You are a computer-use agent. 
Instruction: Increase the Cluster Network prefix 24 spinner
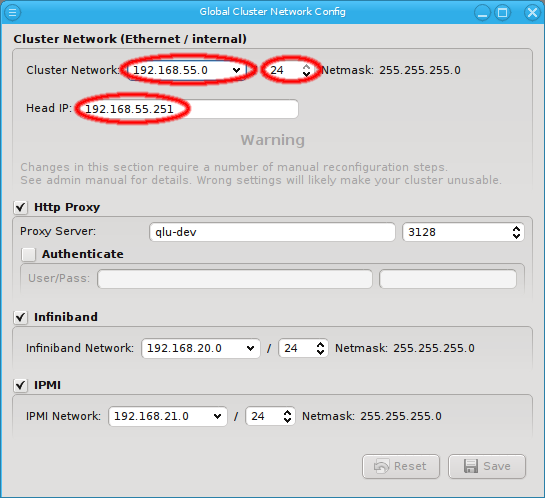(x=306, y=67)
